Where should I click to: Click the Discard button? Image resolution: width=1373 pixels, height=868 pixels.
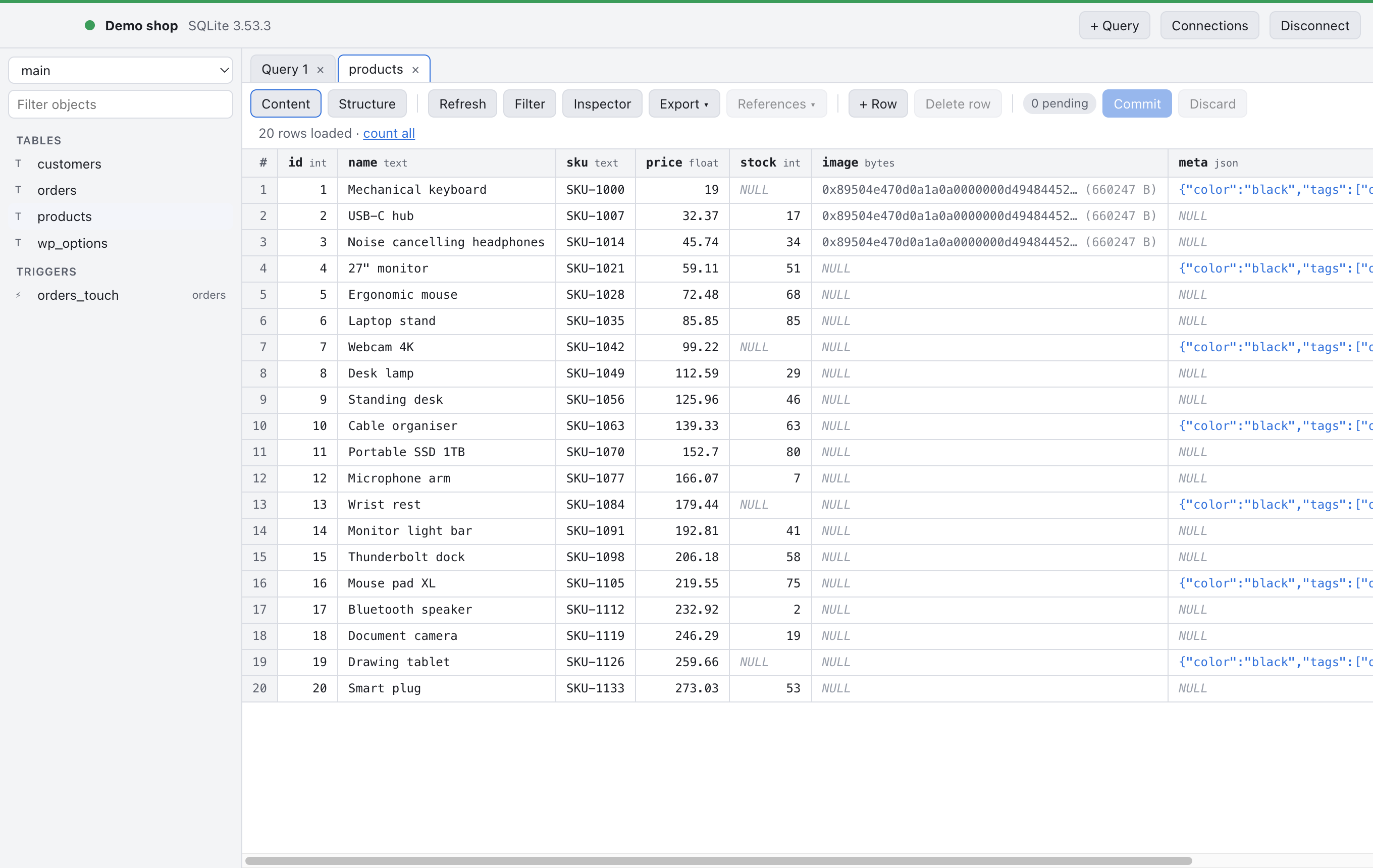click(1212, 104)
